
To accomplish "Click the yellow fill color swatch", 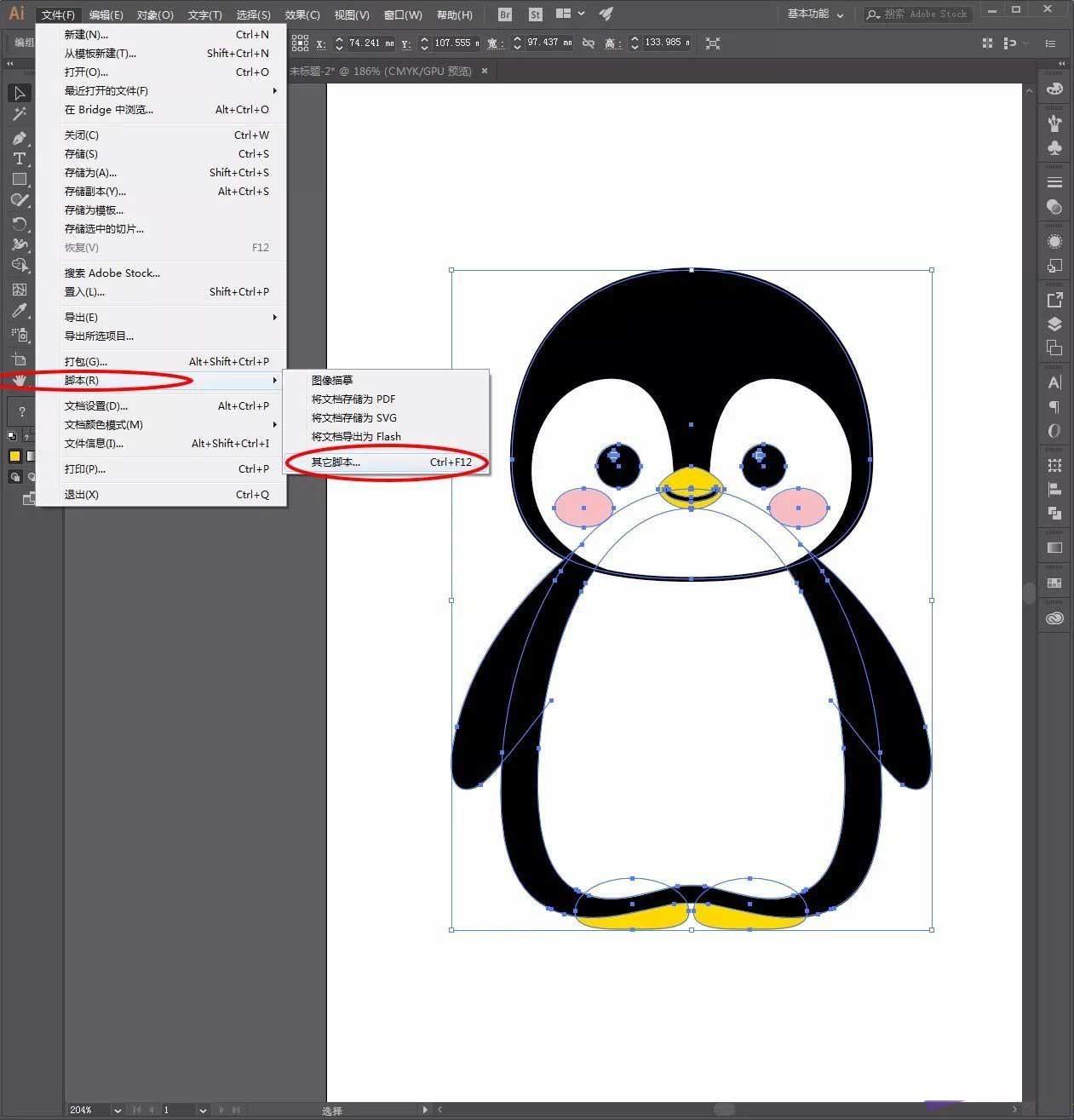I will (14, 457).
